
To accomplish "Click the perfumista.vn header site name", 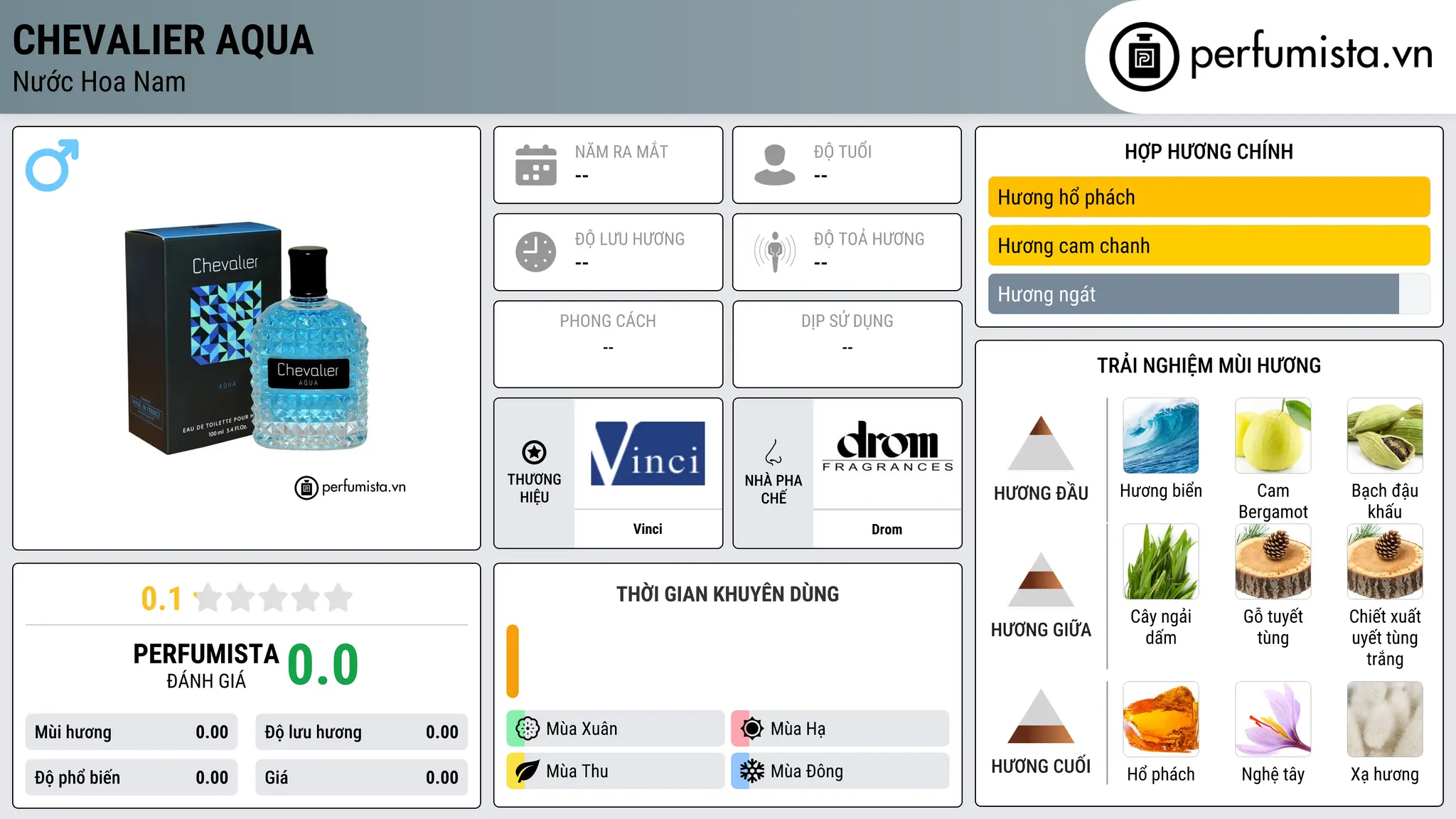I will click(1311, 54).
